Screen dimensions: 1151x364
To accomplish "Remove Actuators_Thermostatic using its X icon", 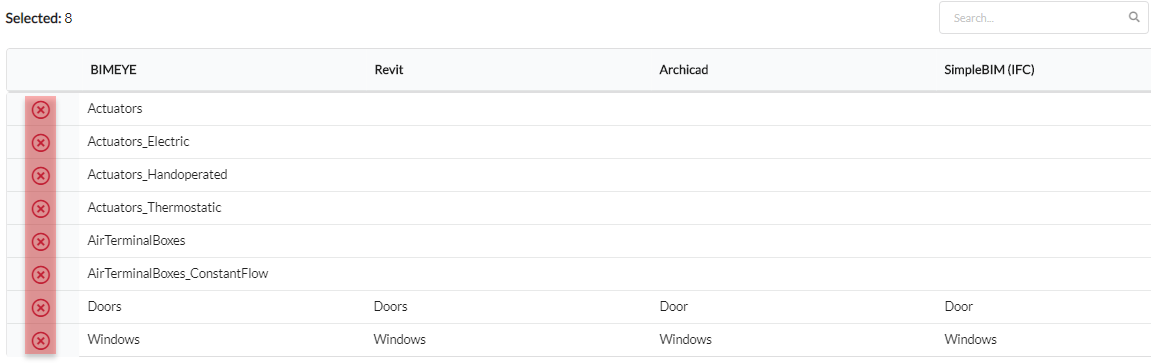I will tap(41, 208).
